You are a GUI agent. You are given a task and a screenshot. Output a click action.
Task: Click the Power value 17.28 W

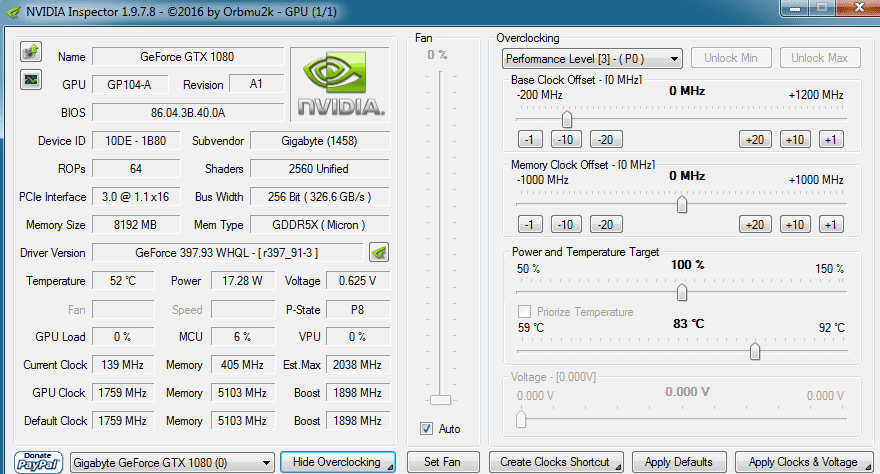[x=242, y=281]
